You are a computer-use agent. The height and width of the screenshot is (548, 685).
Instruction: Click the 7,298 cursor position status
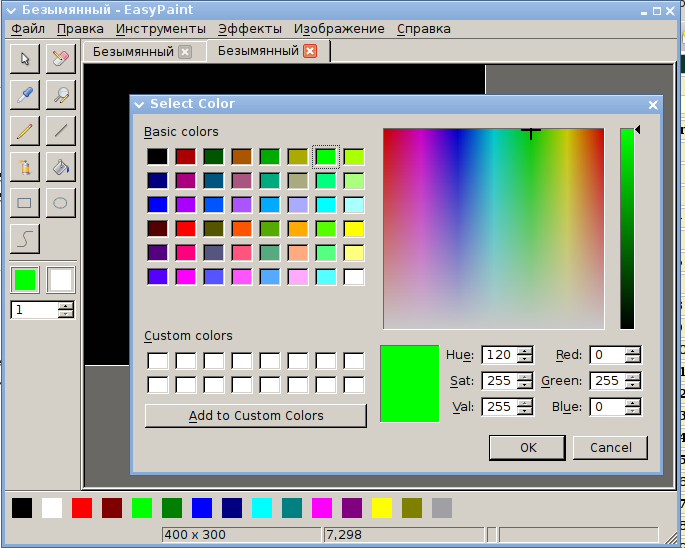344,535
